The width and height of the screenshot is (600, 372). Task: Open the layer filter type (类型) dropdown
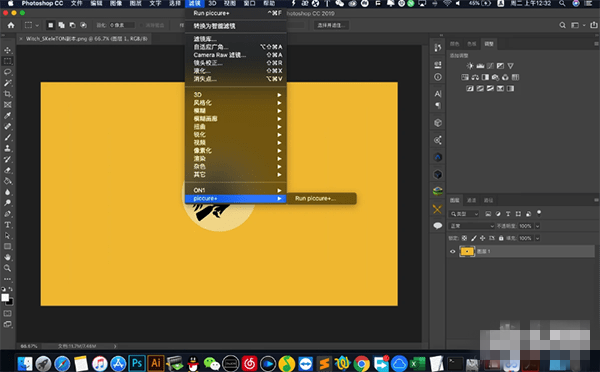(x=464, y=214)
